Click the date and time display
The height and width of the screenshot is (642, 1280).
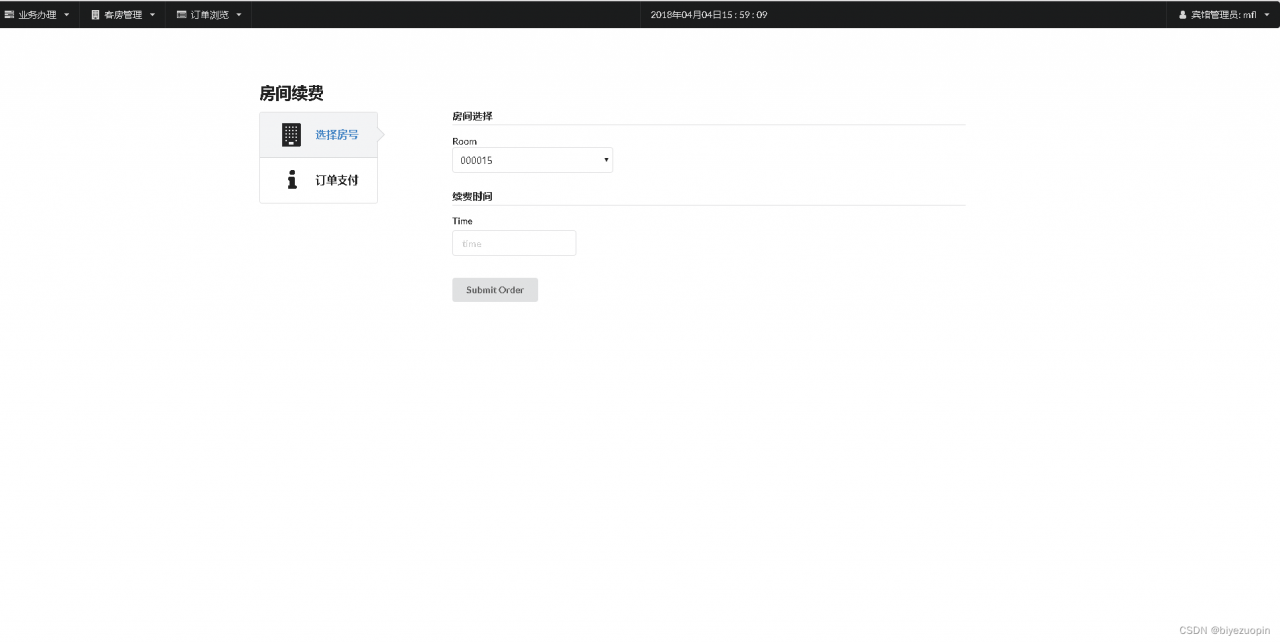[708, 15]
